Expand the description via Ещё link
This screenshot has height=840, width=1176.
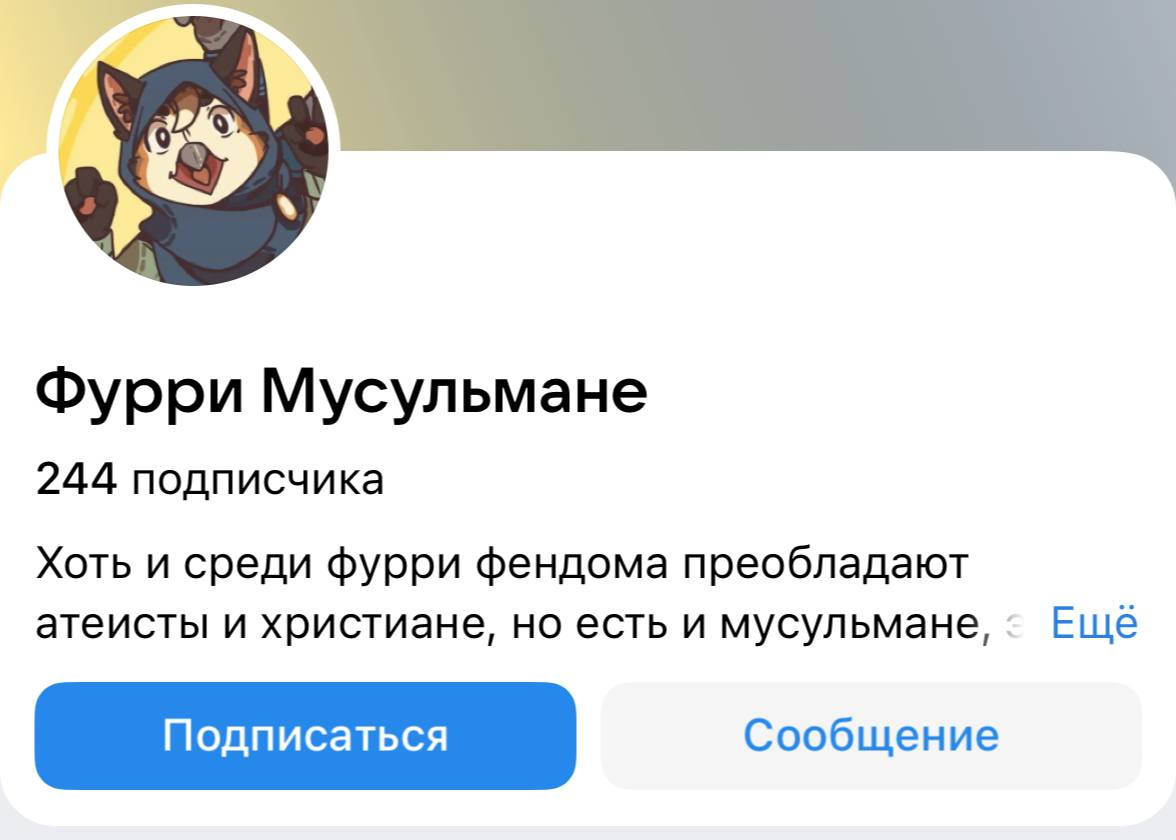[x=1094, y=622]
